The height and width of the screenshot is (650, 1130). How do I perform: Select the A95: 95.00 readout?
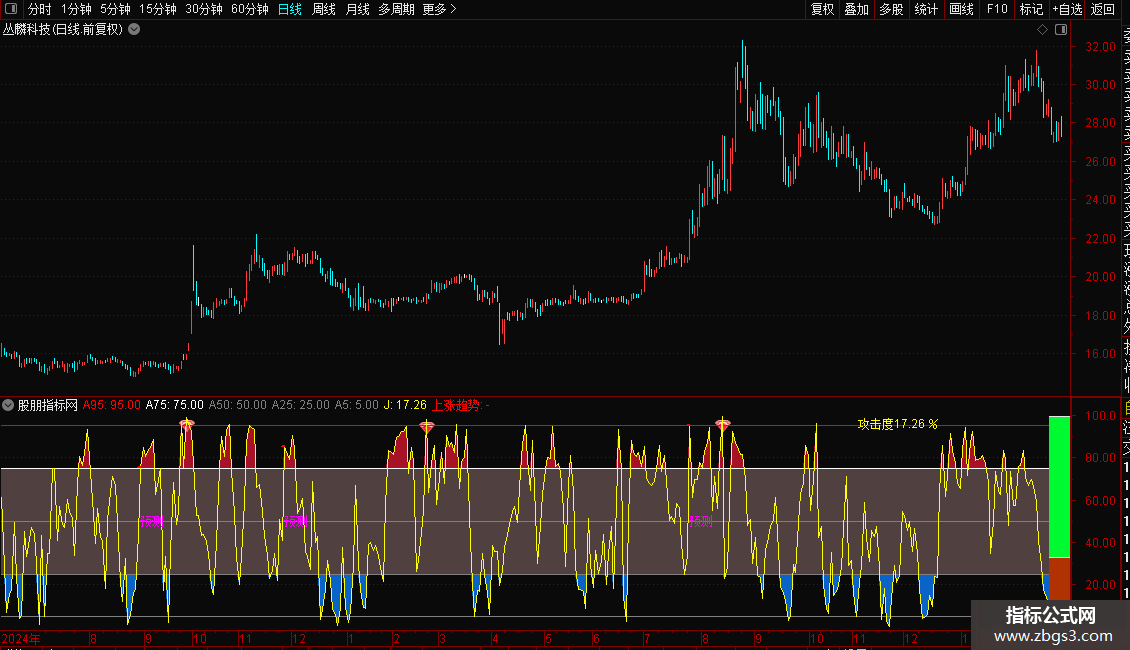[x=112, y=405]
